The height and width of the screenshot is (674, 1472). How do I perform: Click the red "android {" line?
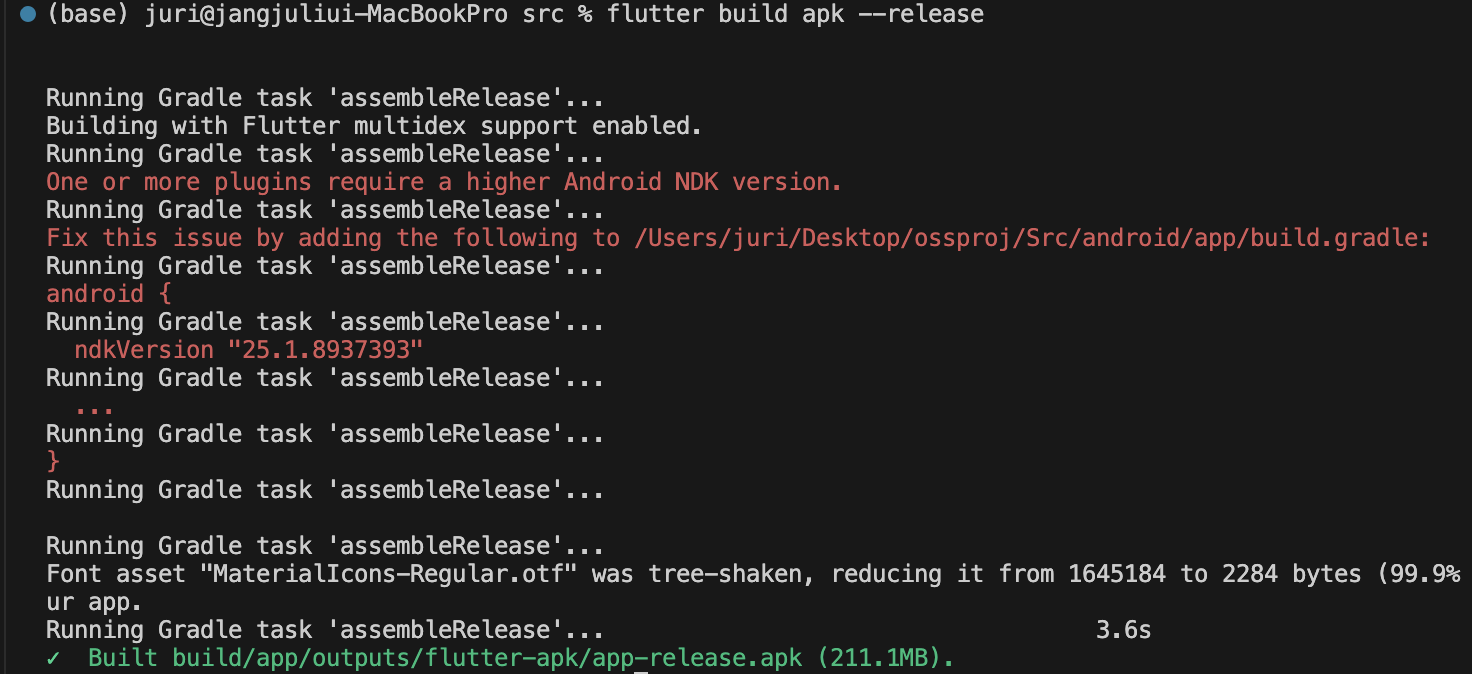pyautogui.click(x=109, y=294)
